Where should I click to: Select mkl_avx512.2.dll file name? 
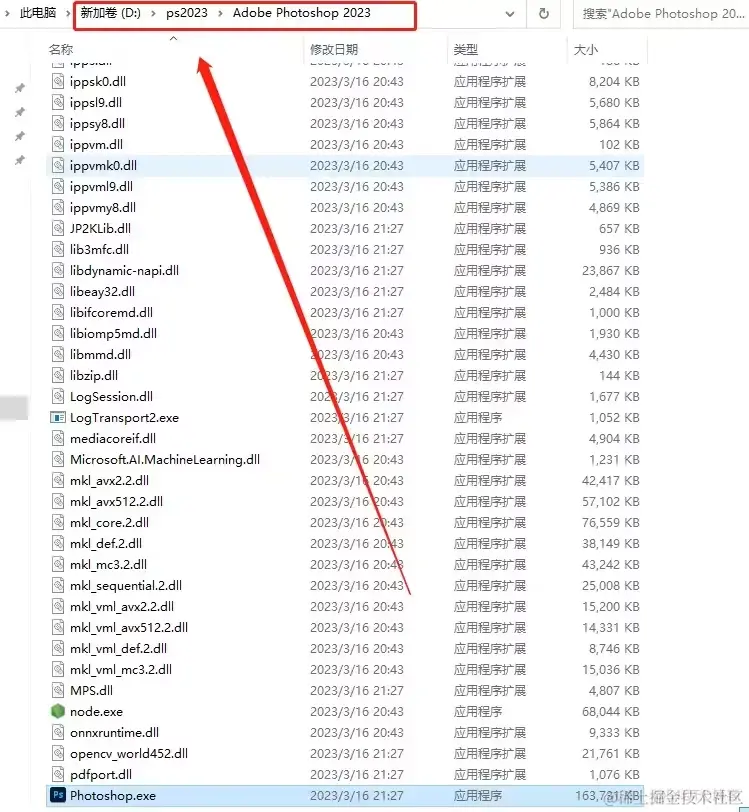pos(117,502)
